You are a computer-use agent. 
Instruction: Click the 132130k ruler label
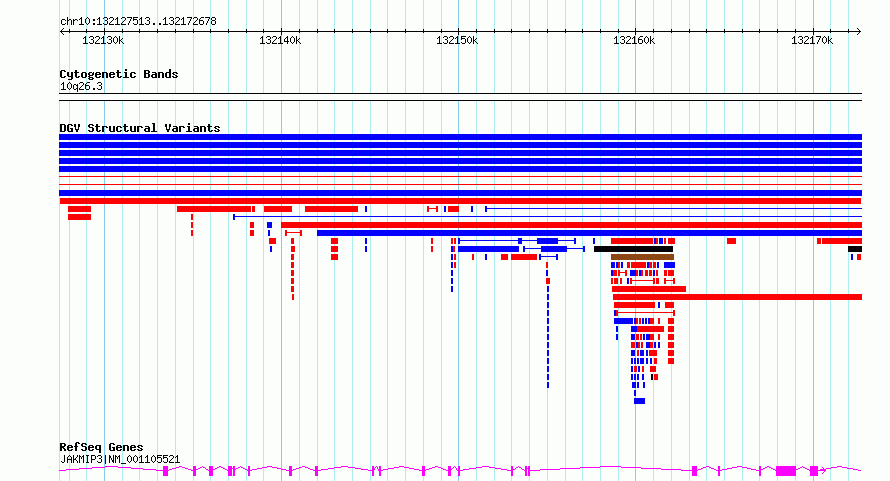coord(103,40)
